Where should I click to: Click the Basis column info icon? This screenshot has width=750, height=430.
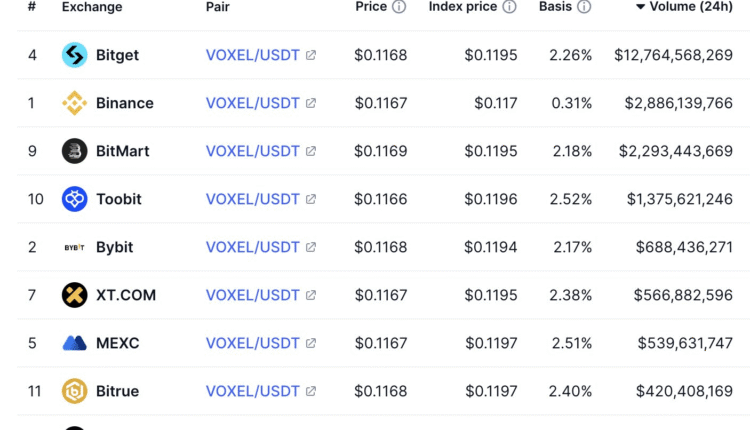584,7
